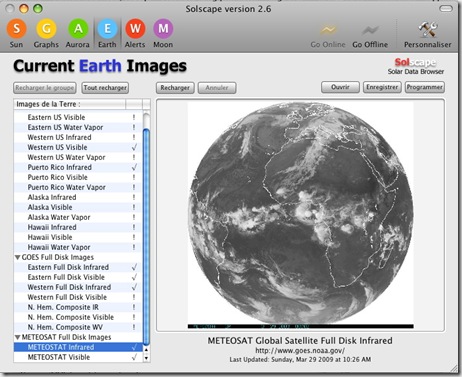Click the blue list scrollbar thumb
This screenshot has height=377, width=462.
[146, 237]
